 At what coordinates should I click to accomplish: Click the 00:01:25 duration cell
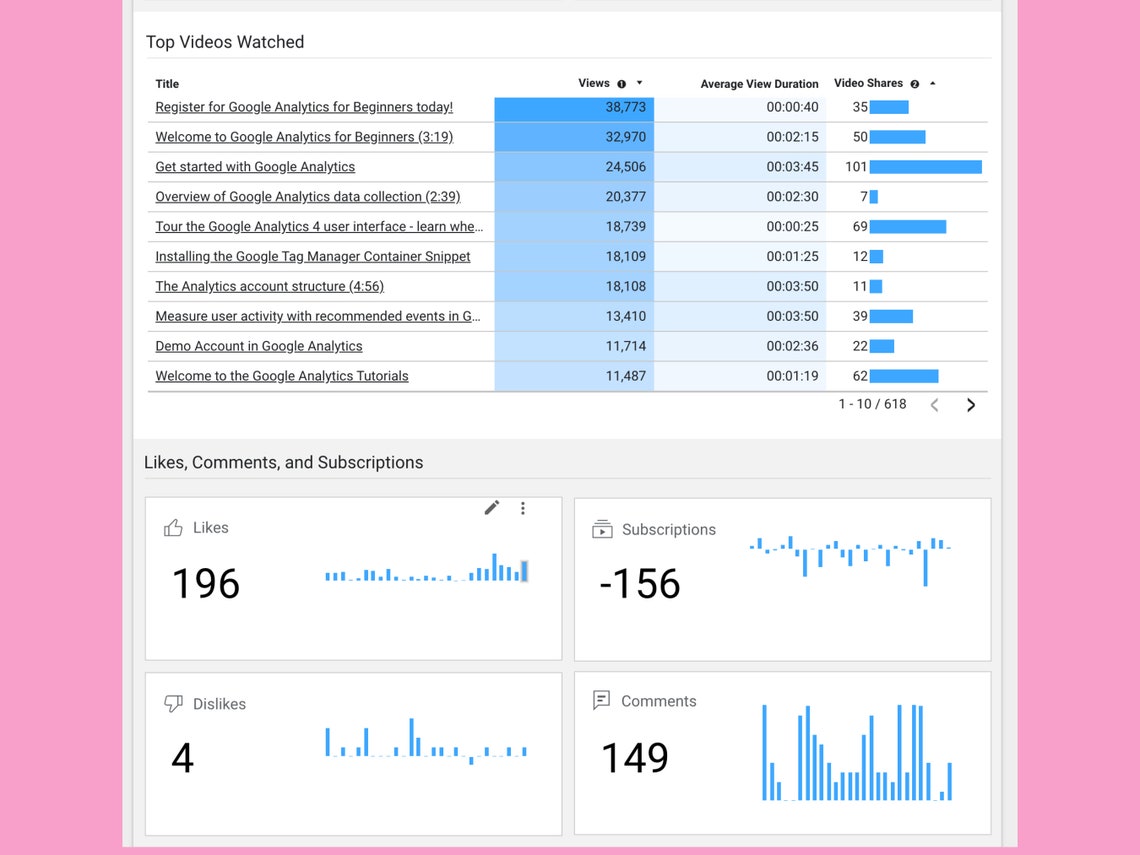click(740, 256)
